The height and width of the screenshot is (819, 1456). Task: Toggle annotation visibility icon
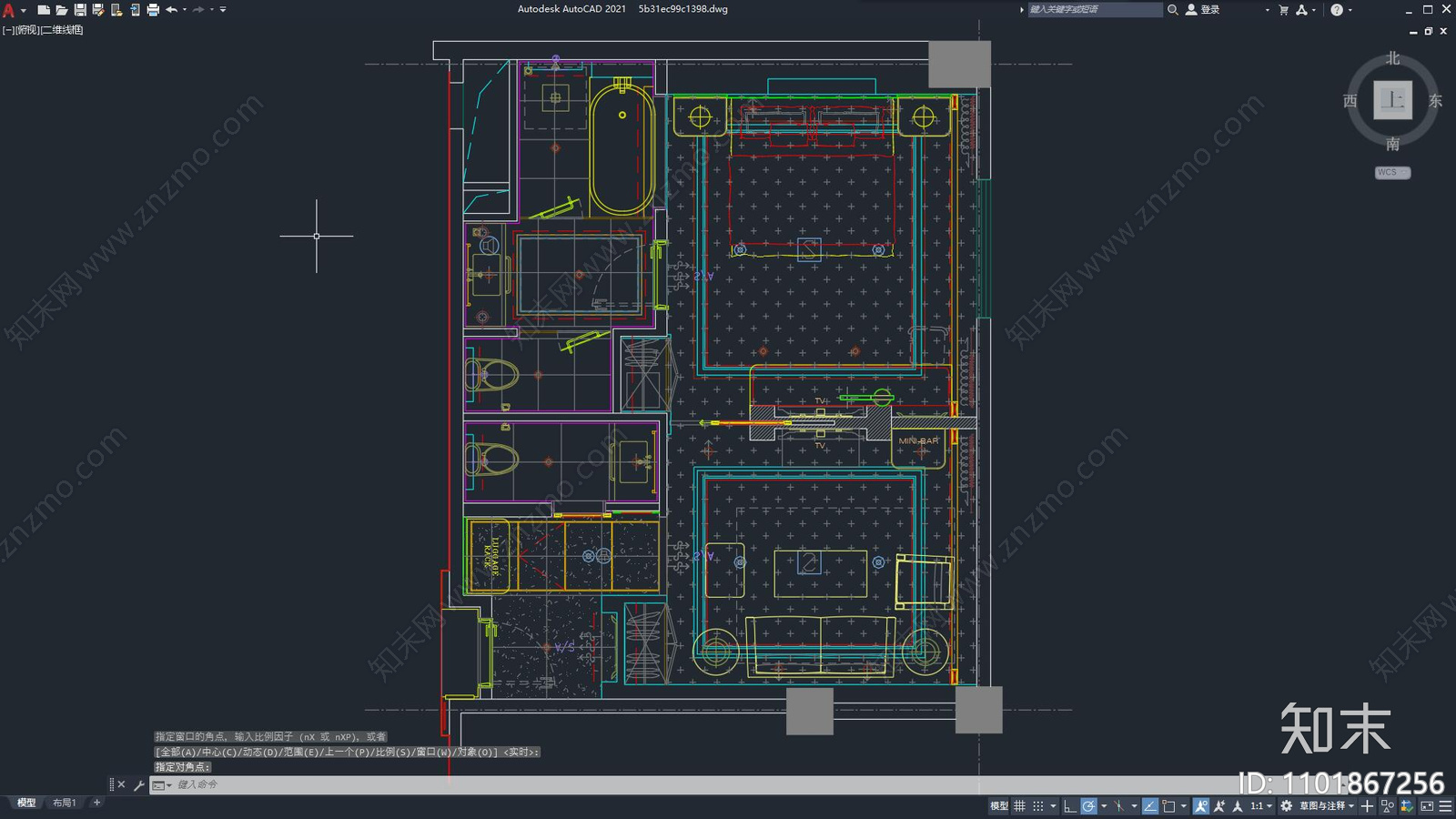1201,806
